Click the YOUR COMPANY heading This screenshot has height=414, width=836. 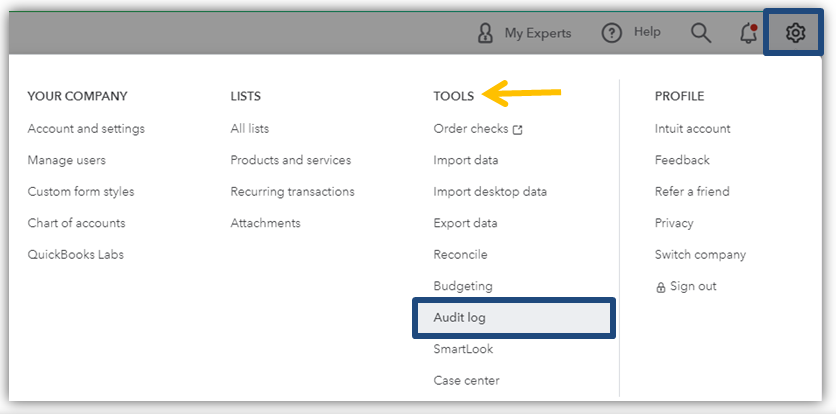point(77,96)
